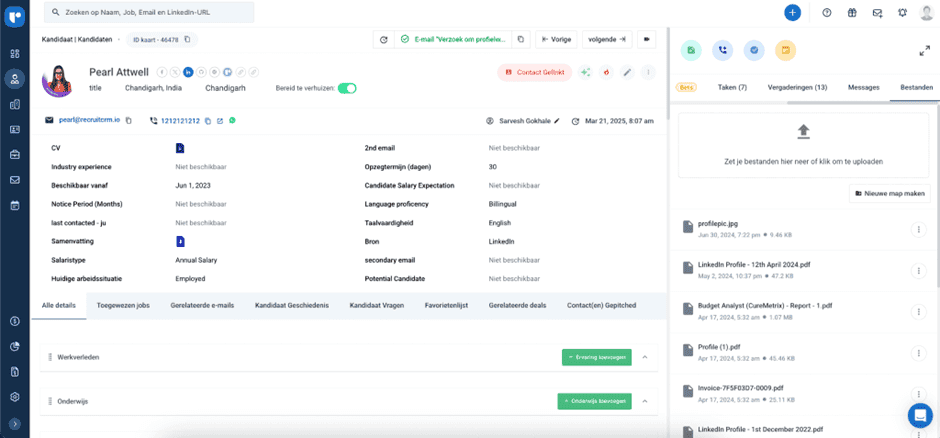
Task: Open the gift rewards icon in the top bar
Action: pos(852,13)
